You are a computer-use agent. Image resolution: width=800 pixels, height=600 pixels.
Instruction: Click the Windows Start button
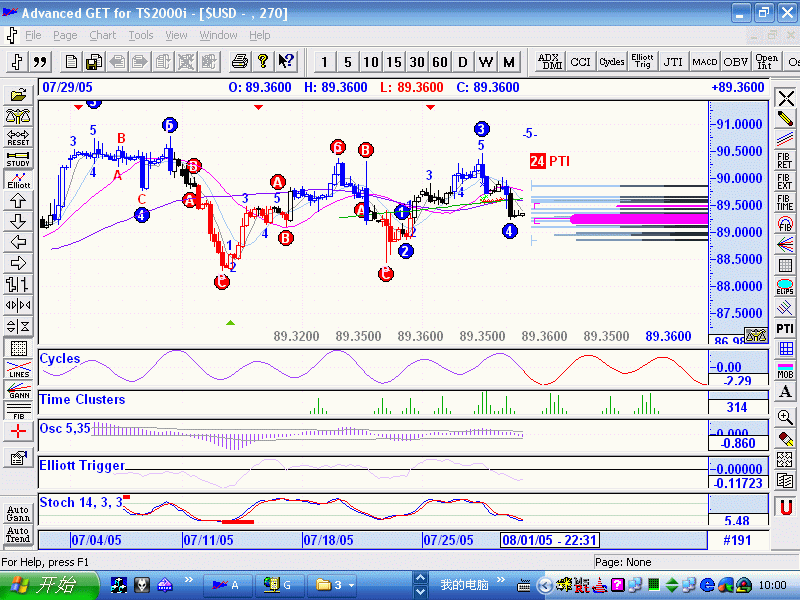point(47,585)
